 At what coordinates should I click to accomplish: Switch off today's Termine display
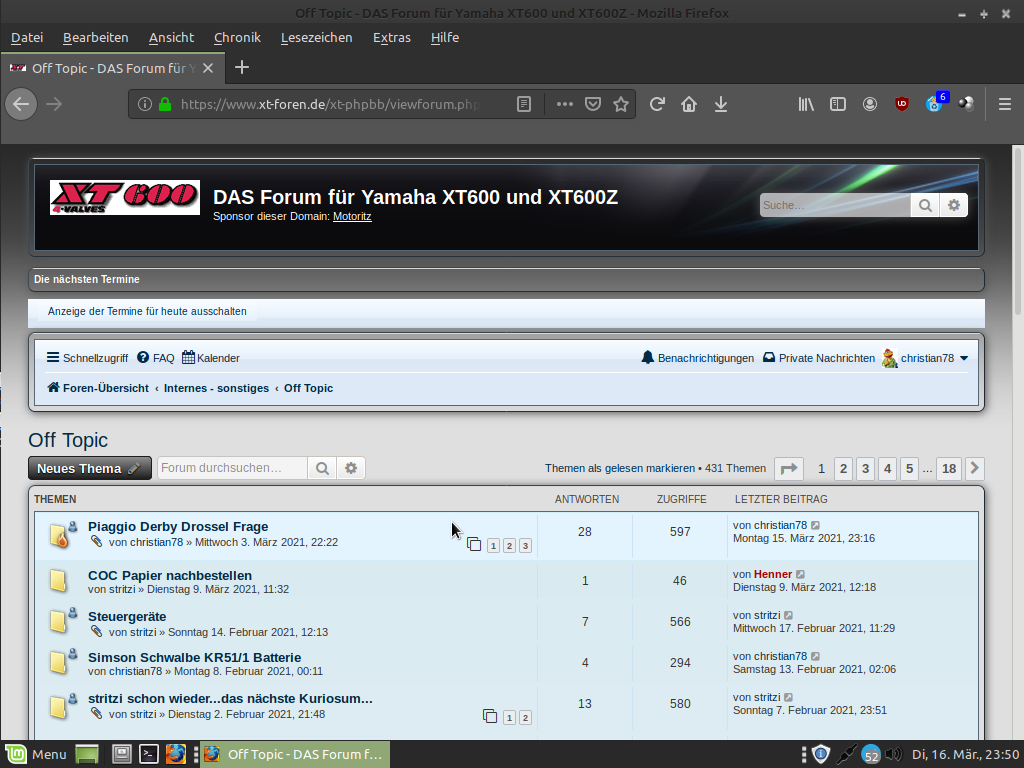click(x=147, y=311)
